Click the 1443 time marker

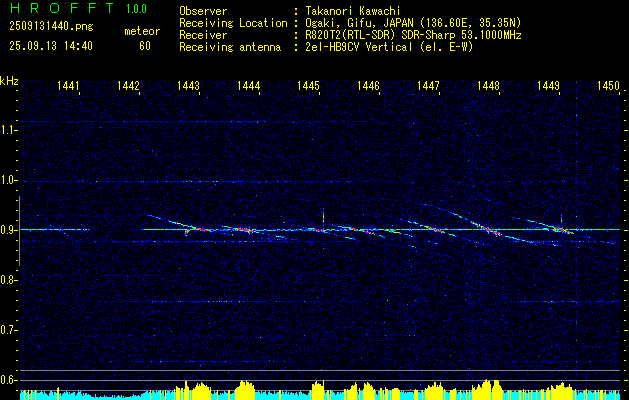(188, 85)
